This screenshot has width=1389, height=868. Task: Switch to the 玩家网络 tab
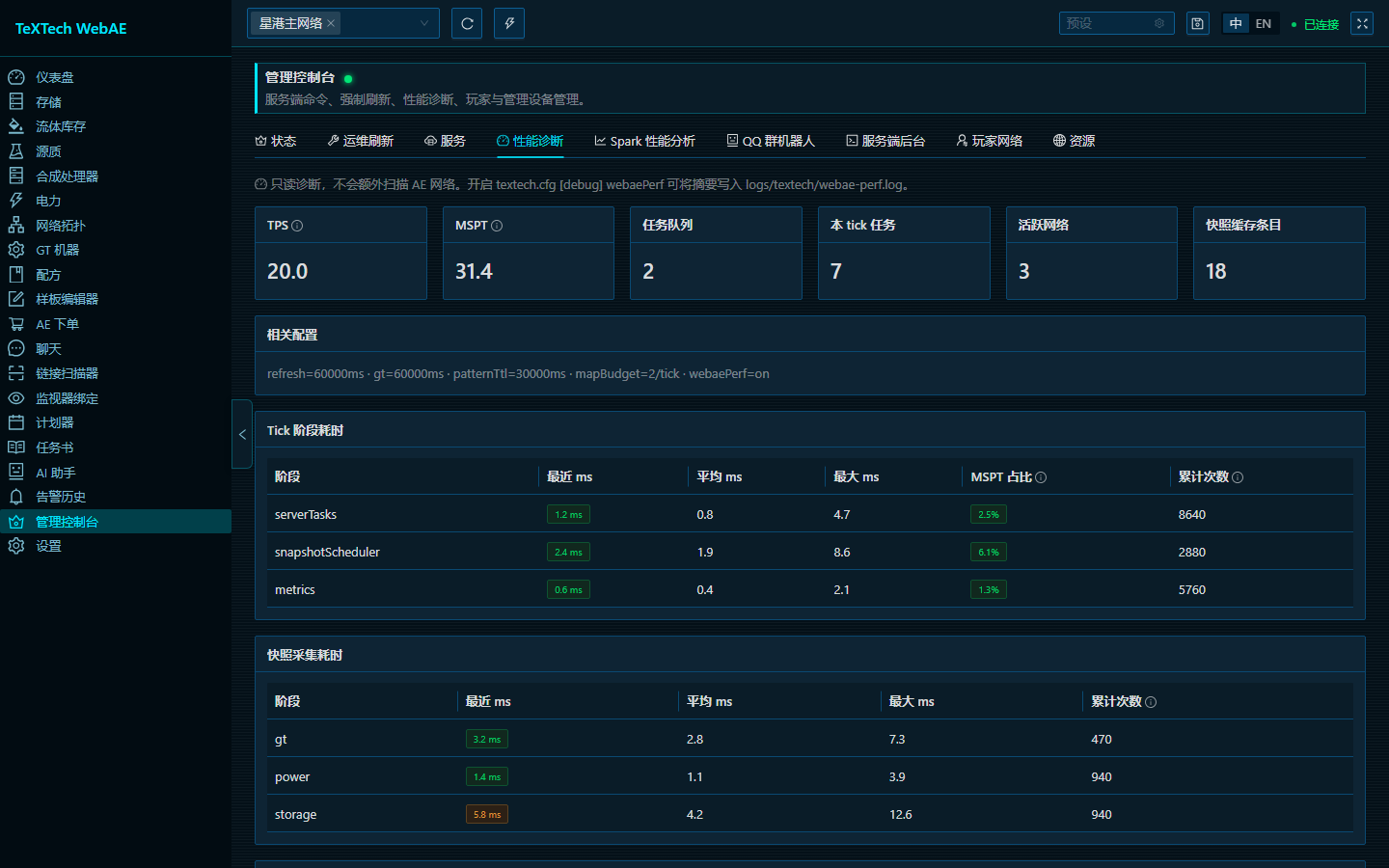point(990,141)
